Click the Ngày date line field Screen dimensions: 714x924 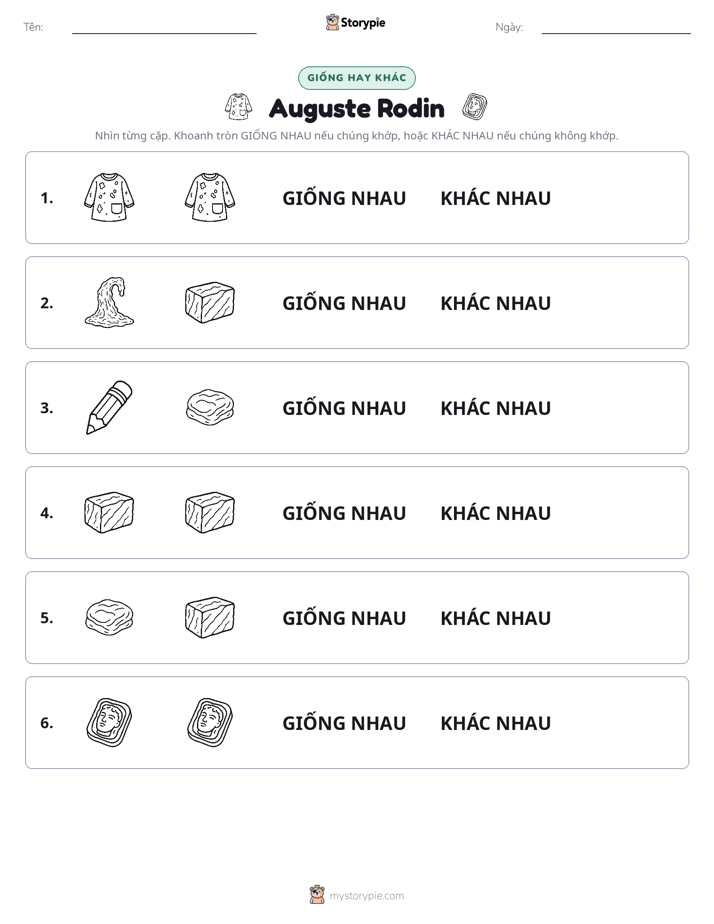point(616,27)
